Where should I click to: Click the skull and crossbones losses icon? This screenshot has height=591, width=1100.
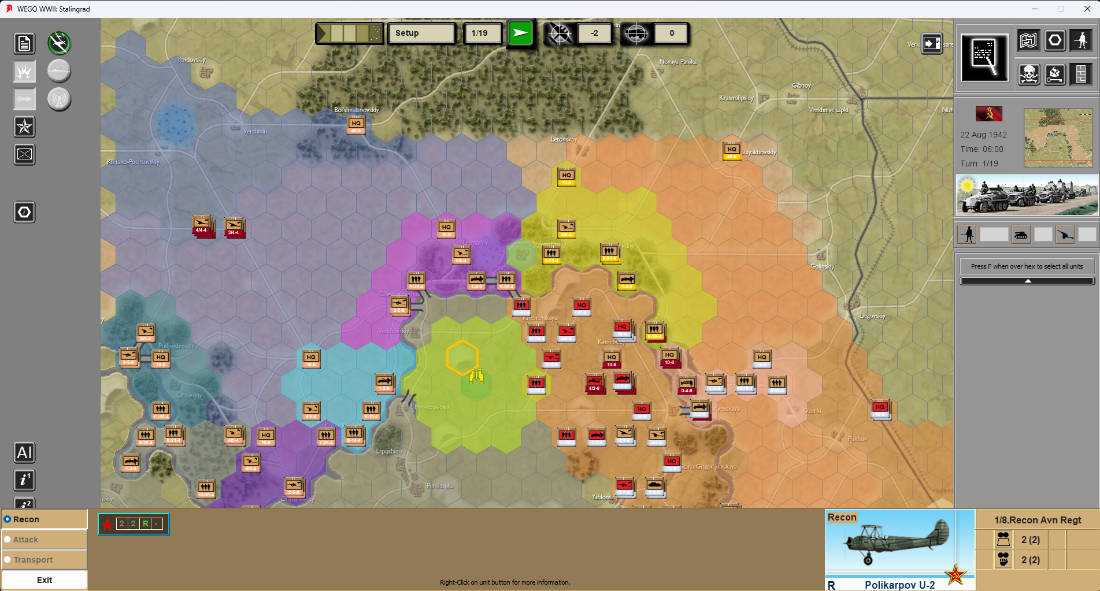(1028, 74)
